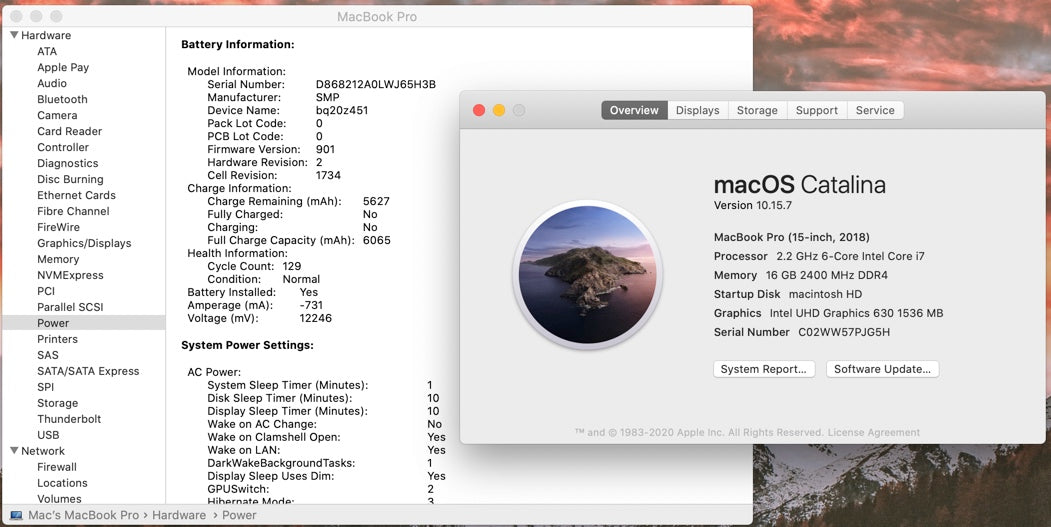This screenshot has width=1051, height=527.
Task: Switch to the Storage tab
Action: pos(757,110)
